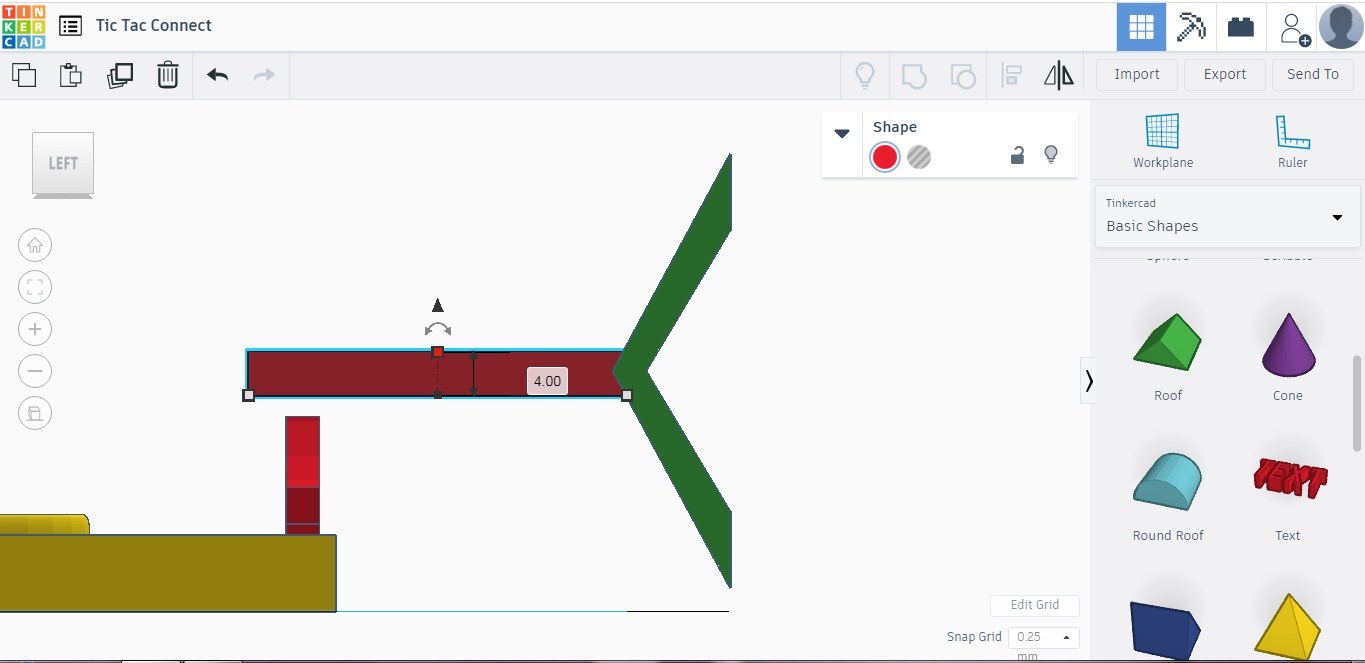The image size is (1365, 663).
Task: Open the Tinkercad designs menu
Action: [69, 25]
